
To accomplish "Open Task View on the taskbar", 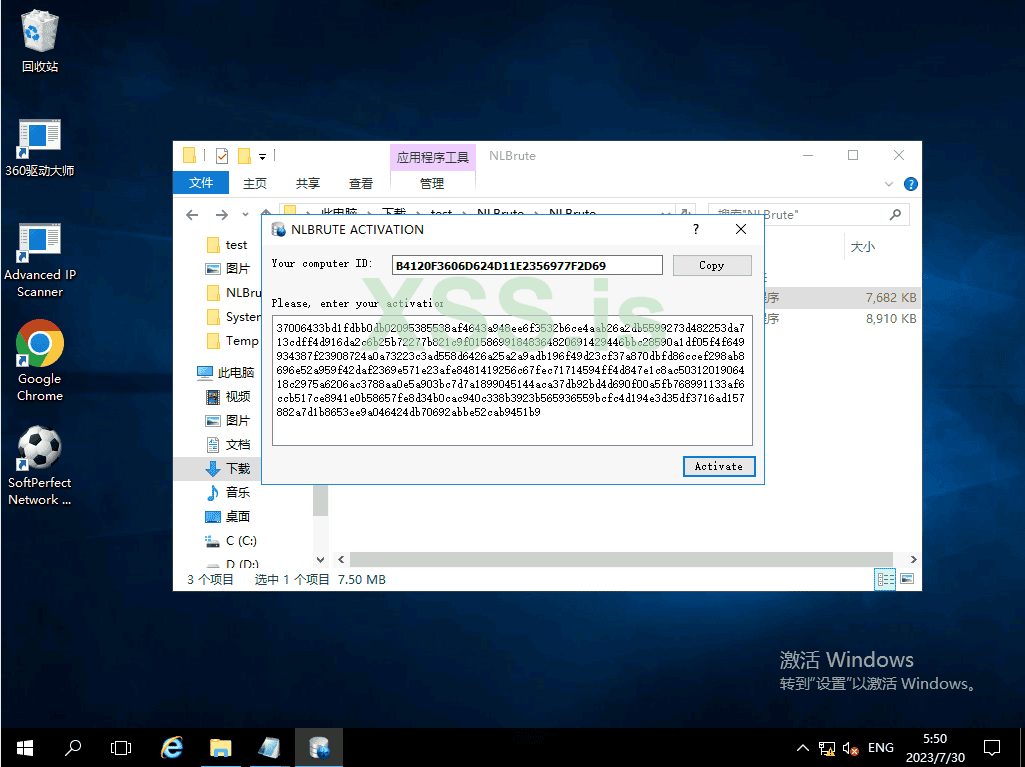I will tap(121, 747).
